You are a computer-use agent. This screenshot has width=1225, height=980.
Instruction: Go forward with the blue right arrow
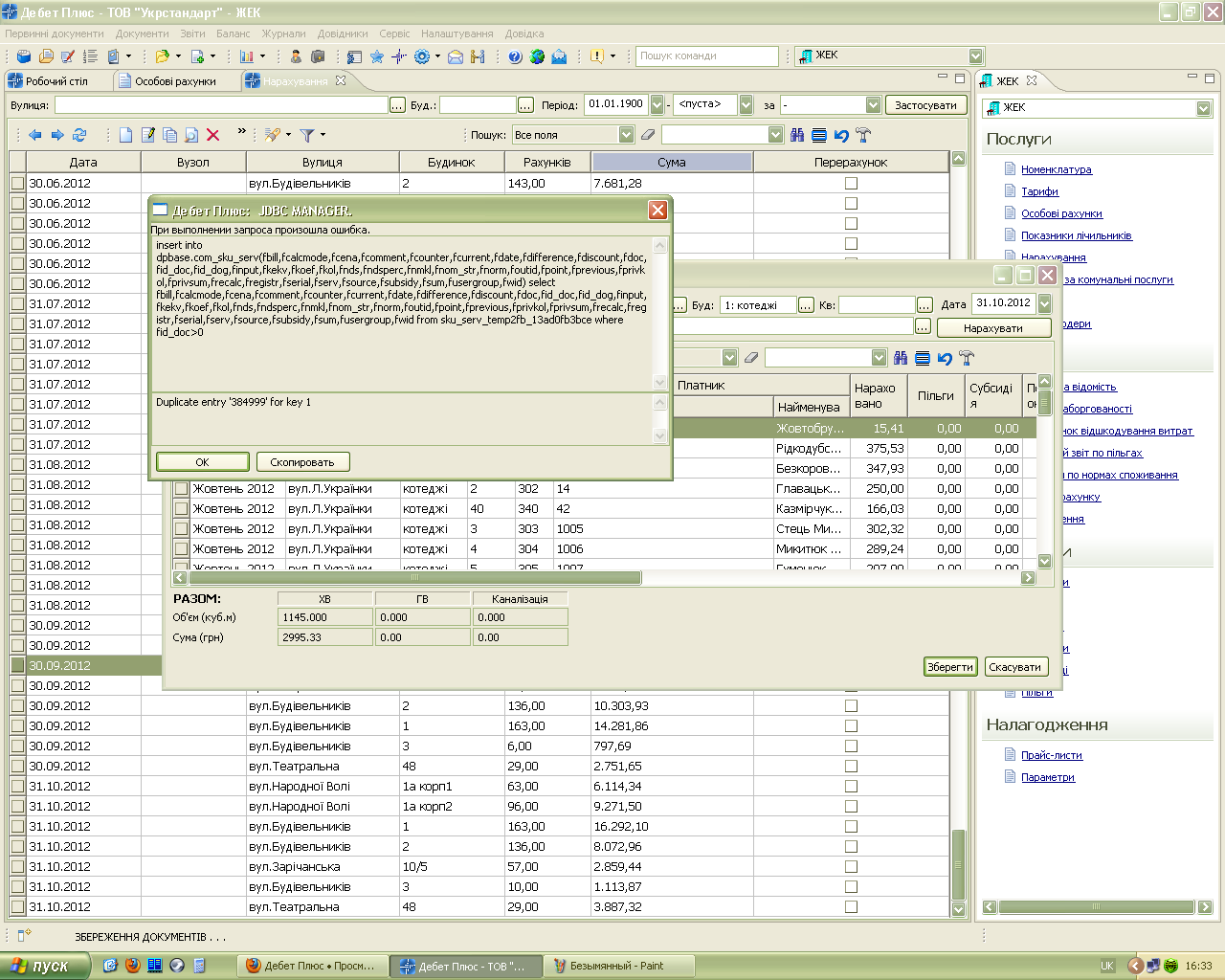pos(57,135)
